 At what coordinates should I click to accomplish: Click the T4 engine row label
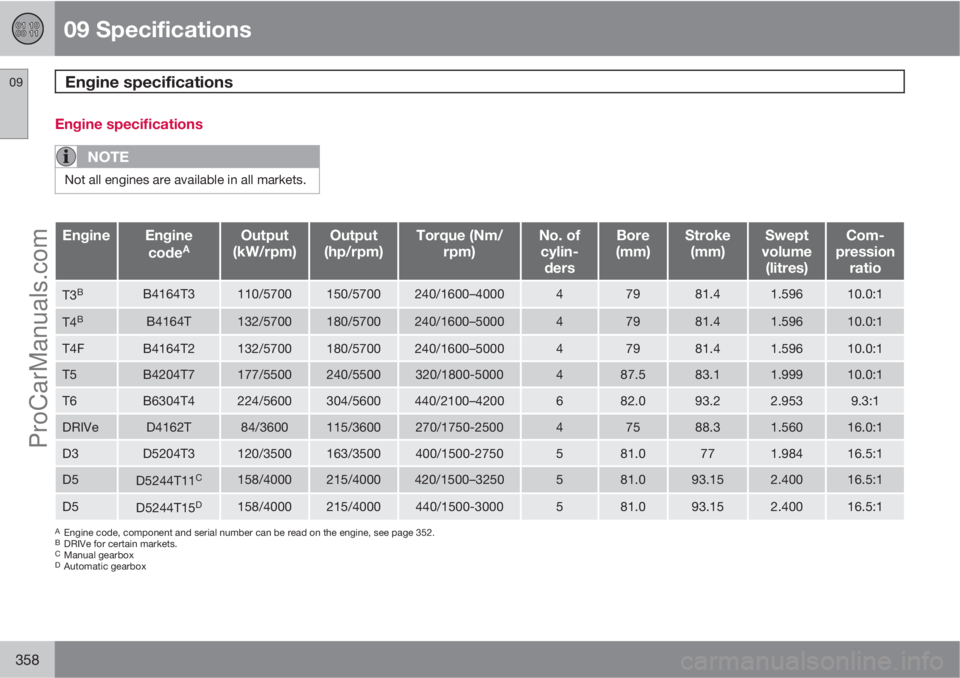click(x=73, y=322)
